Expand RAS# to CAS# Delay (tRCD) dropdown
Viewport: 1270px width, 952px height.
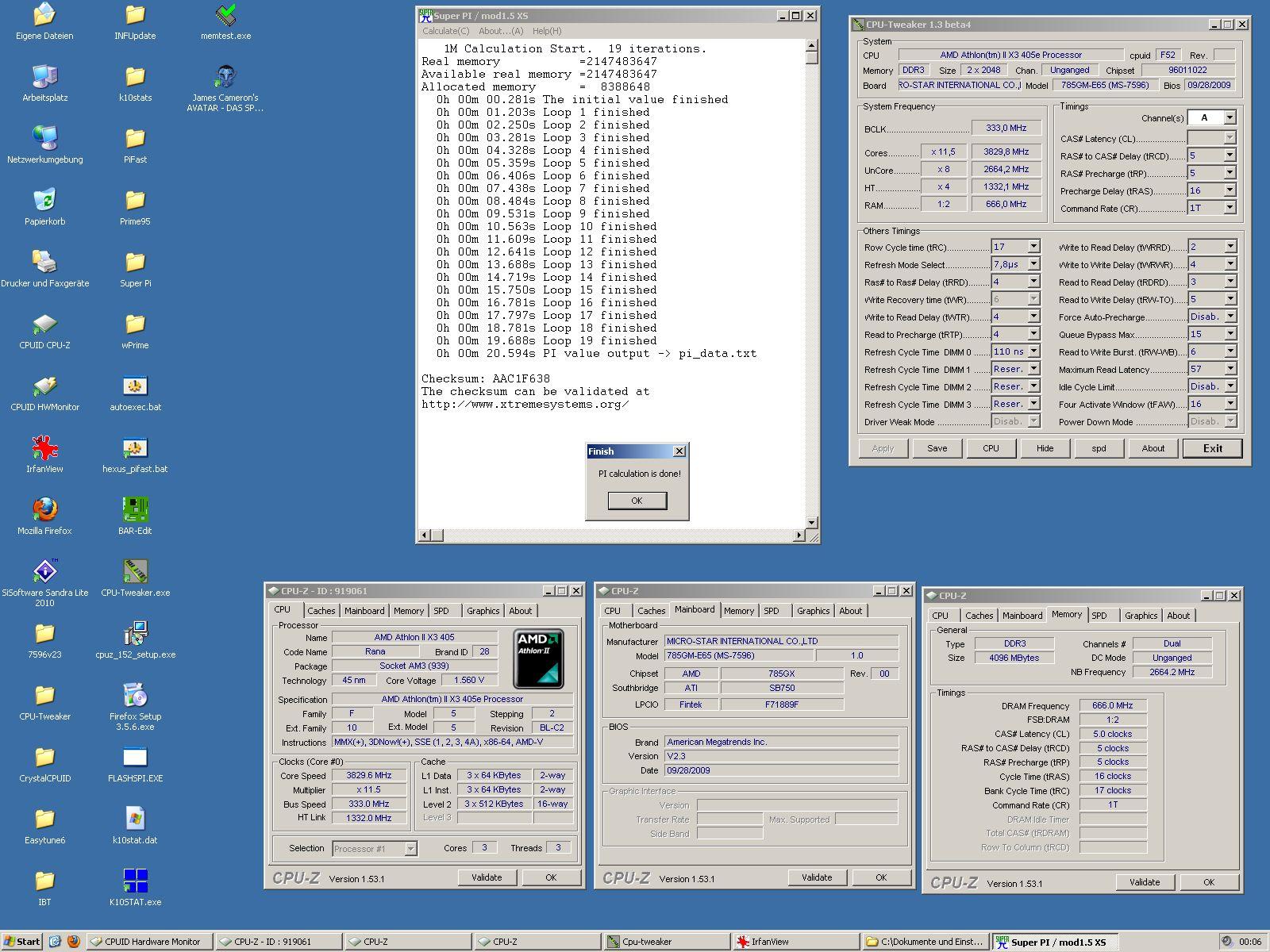1230,155
